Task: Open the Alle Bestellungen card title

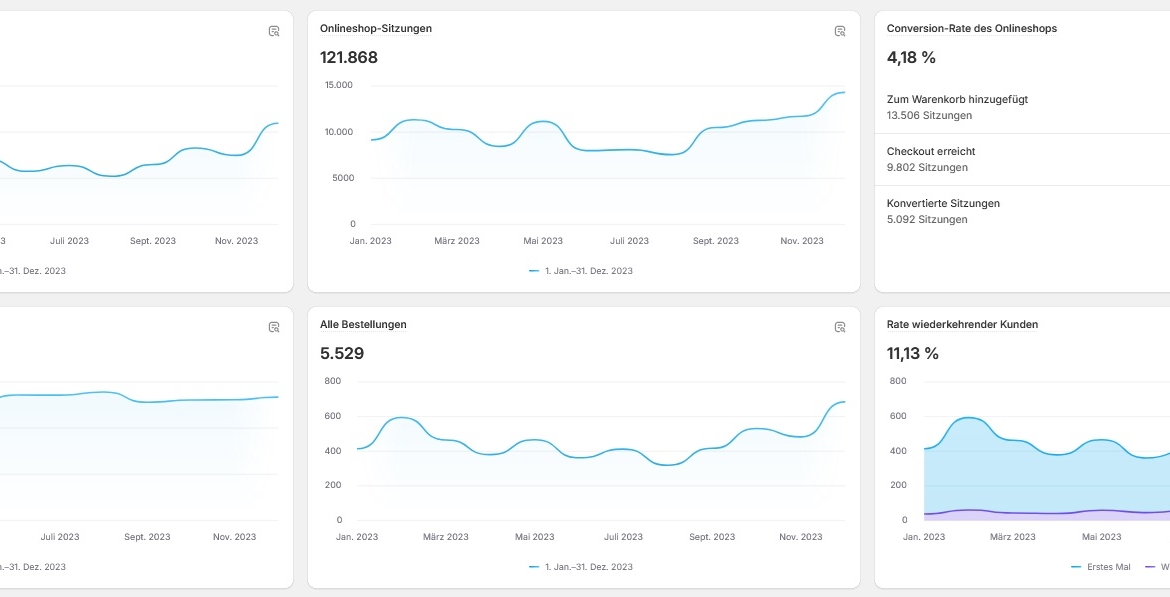Action: [363, 325]
